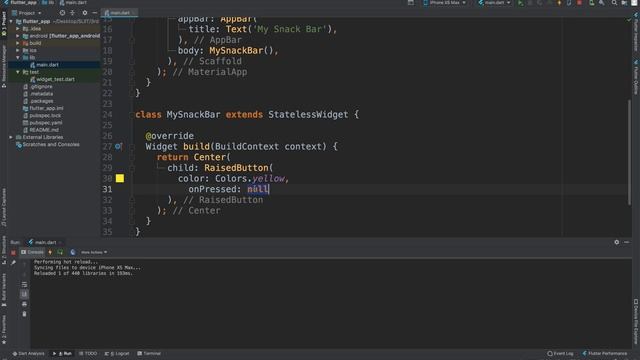Hide the Project panel with the minus icon

[x=95, y=13]
